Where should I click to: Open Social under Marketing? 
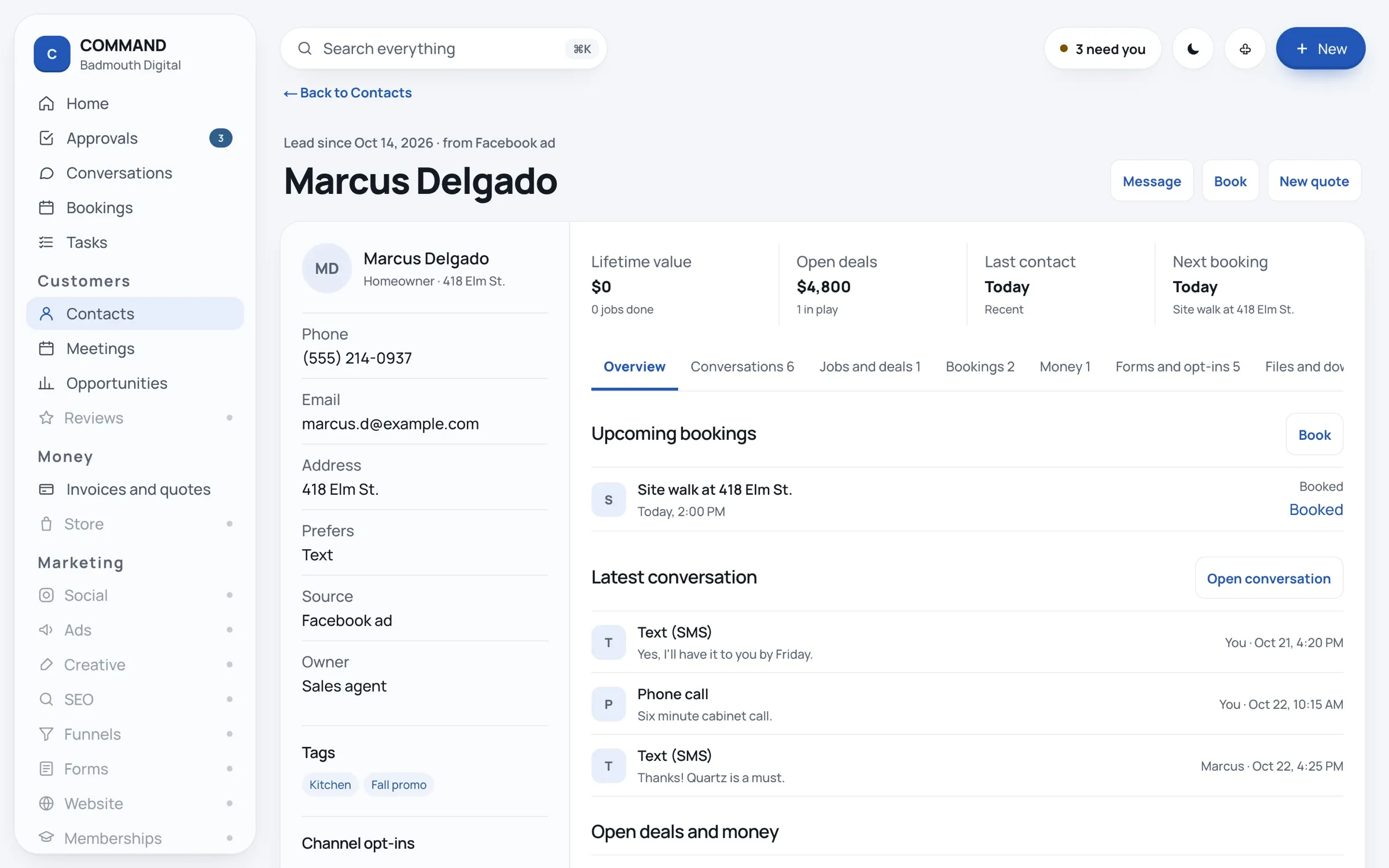[135, 595]
